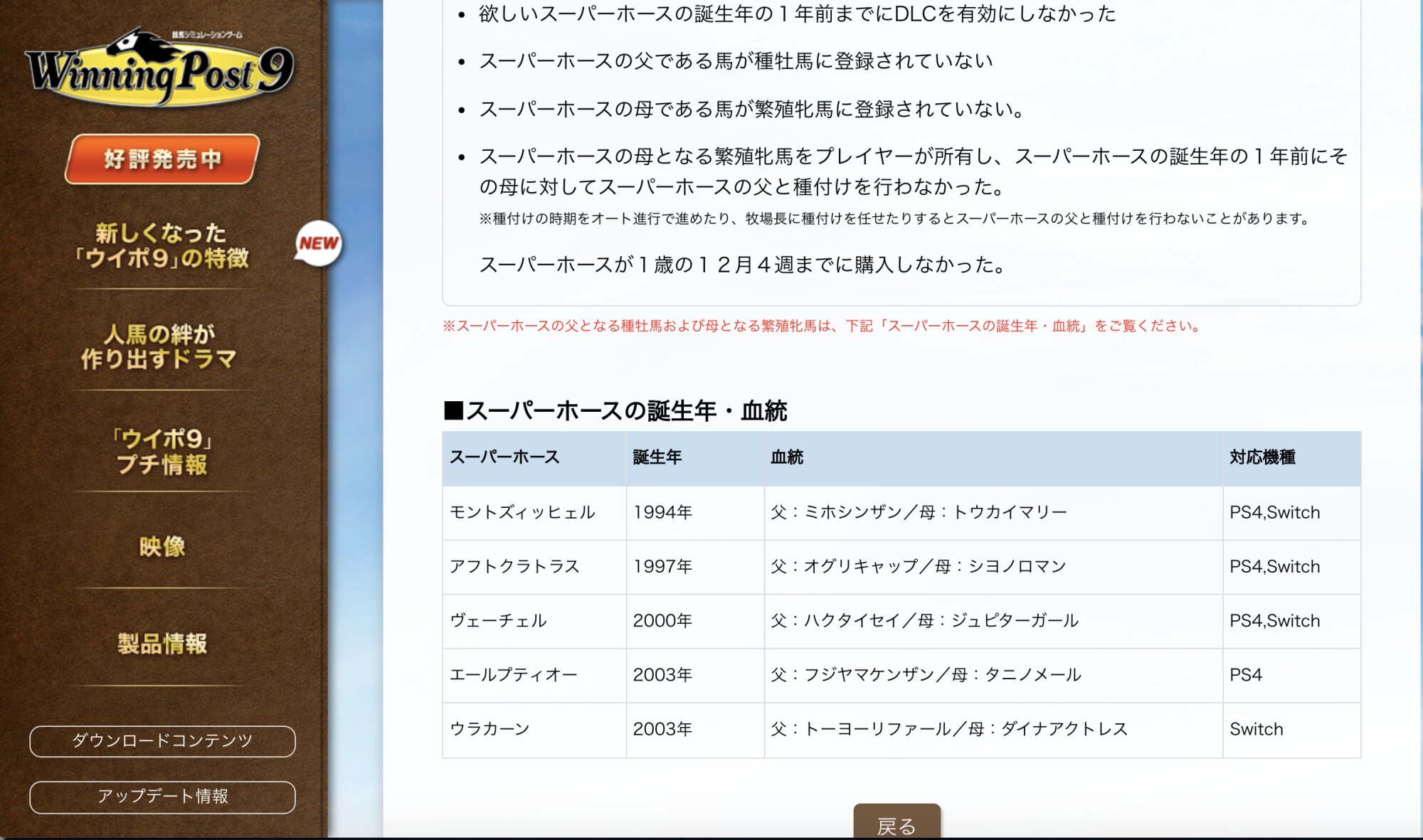Open the 製品情報 menu item
The height and width of the screenshot is (840, 1423).
162,643
